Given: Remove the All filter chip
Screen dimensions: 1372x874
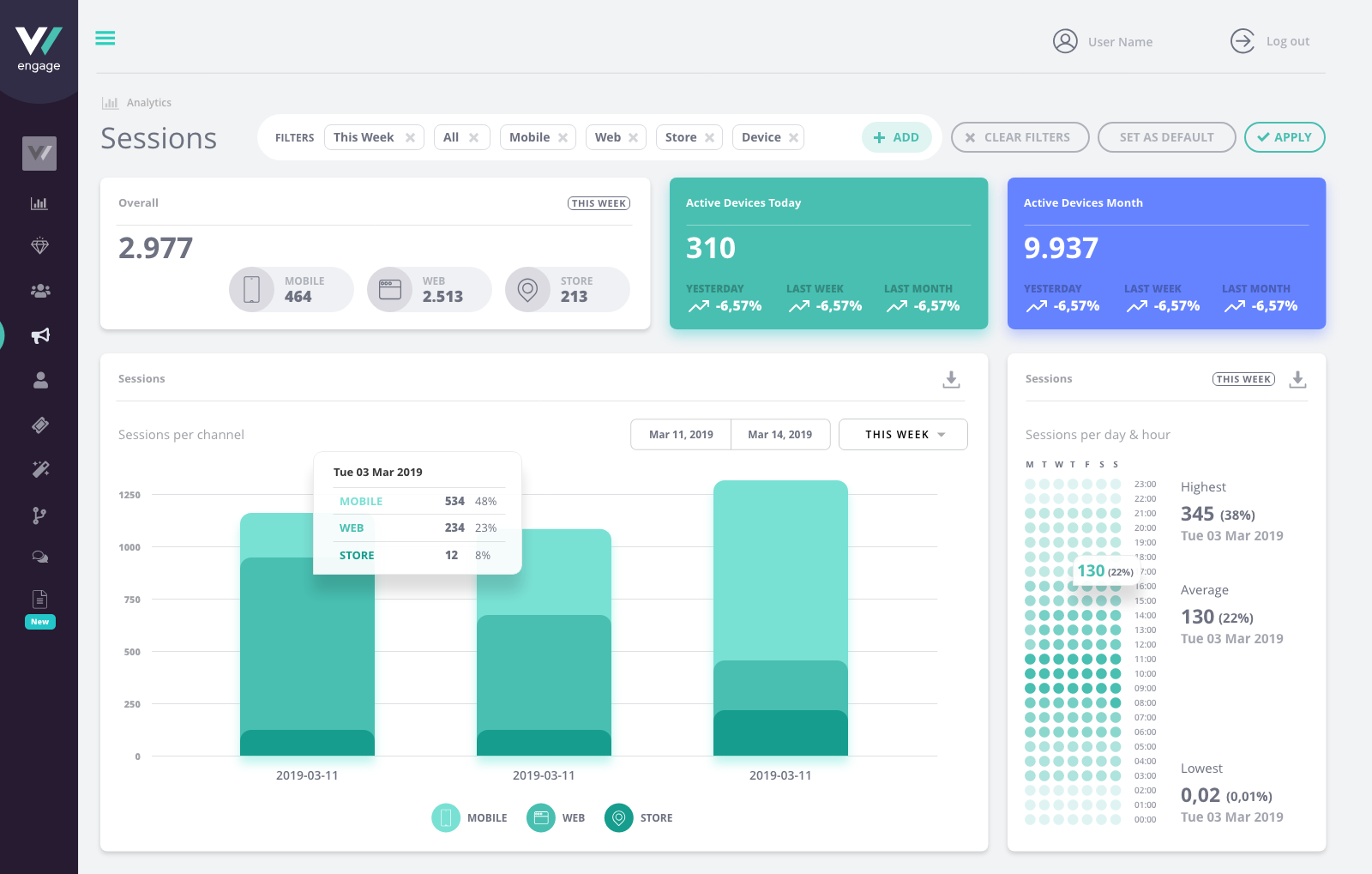Looking at the screenshot, I should [473, 137].
